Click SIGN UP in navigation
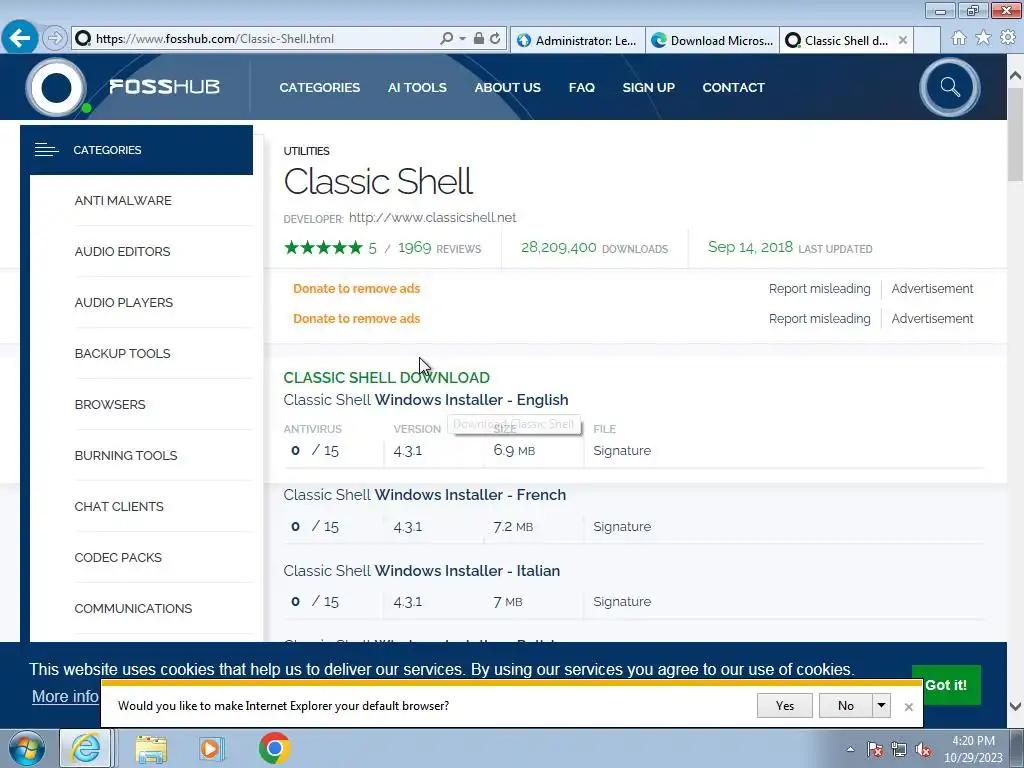1024x768 pixels. point(648,88)
